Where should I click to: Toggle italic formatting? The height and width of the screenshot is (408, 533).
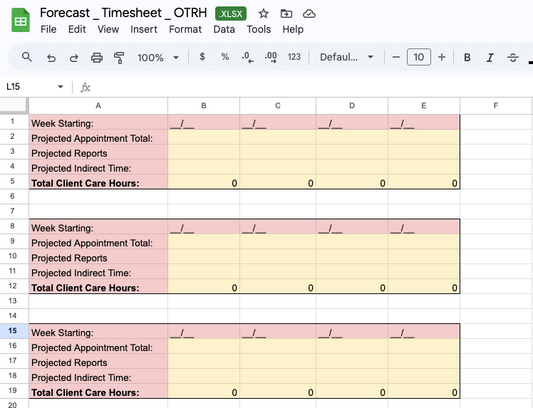pyautogui.click(x=490, y=57)
